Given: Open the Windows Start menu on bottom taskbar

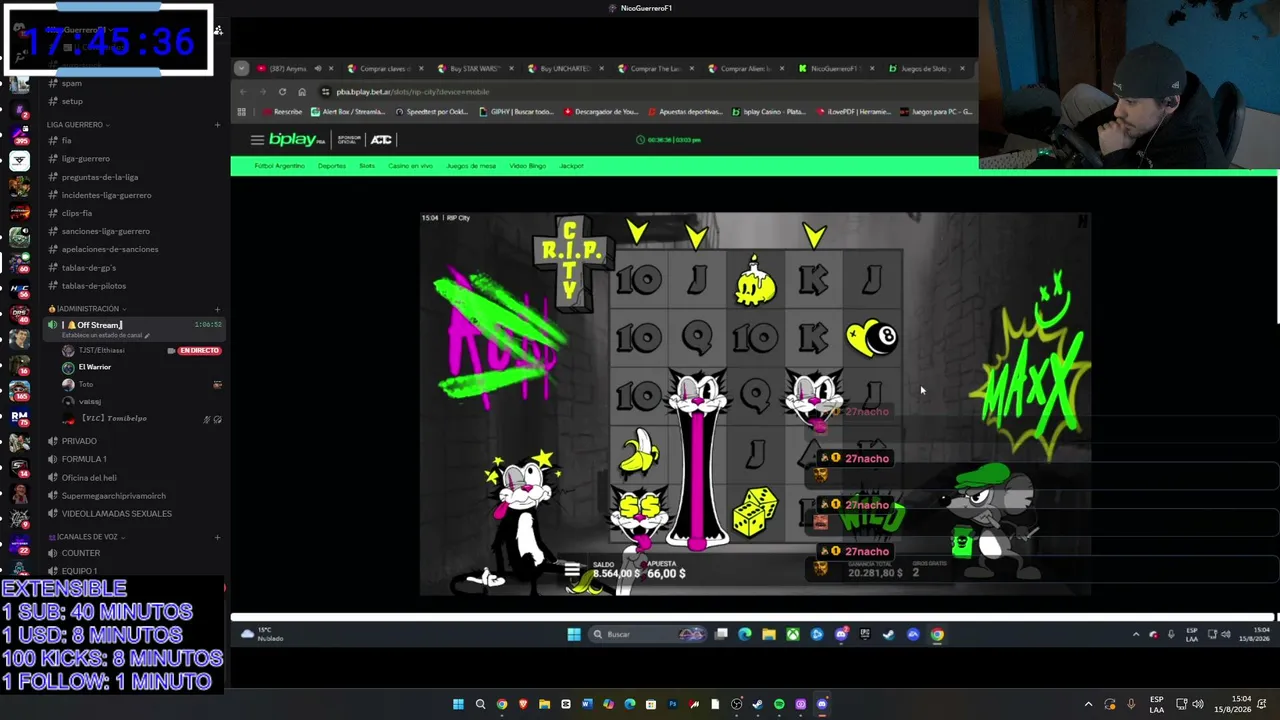Looking at the screenshot, I should pos(458,704).
